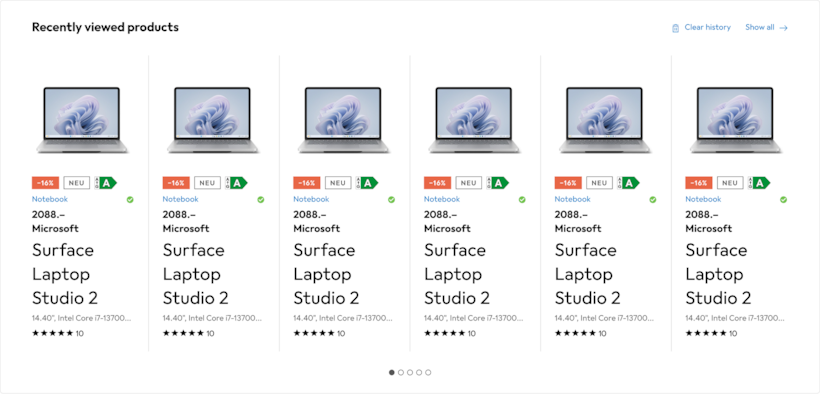This screenshot has height=394, width=820.
Task: Click the green availability check on first card
Action: click(130, 199)
